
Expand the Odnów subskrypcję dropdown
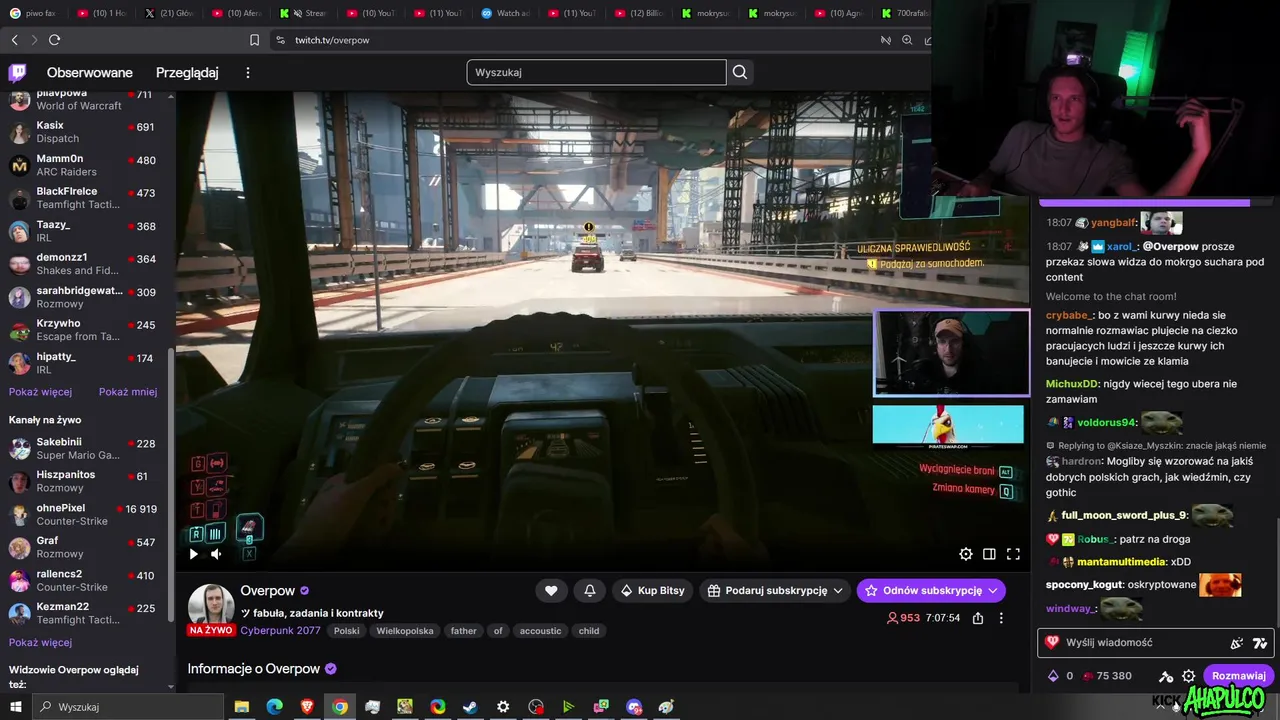pyautogui.click(x=931, y=590)
